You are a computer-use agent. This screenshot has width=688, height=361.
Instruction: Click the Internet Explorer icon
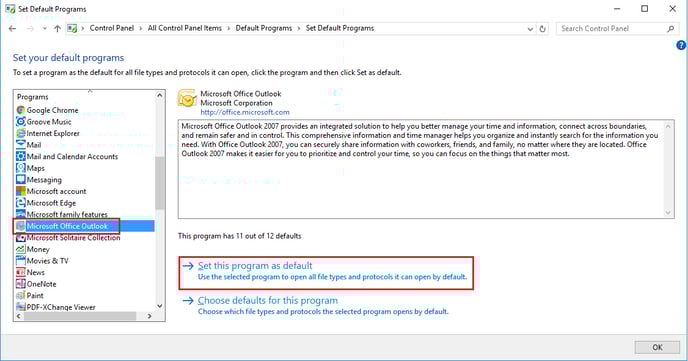pyautogui.click(x=21, y=133)
